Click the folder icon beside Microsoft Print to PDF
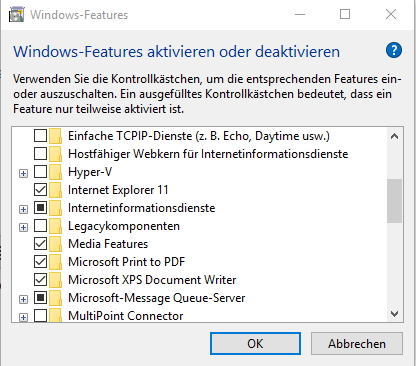Viewport: 416px width, 366px height. tap(55, 262)
